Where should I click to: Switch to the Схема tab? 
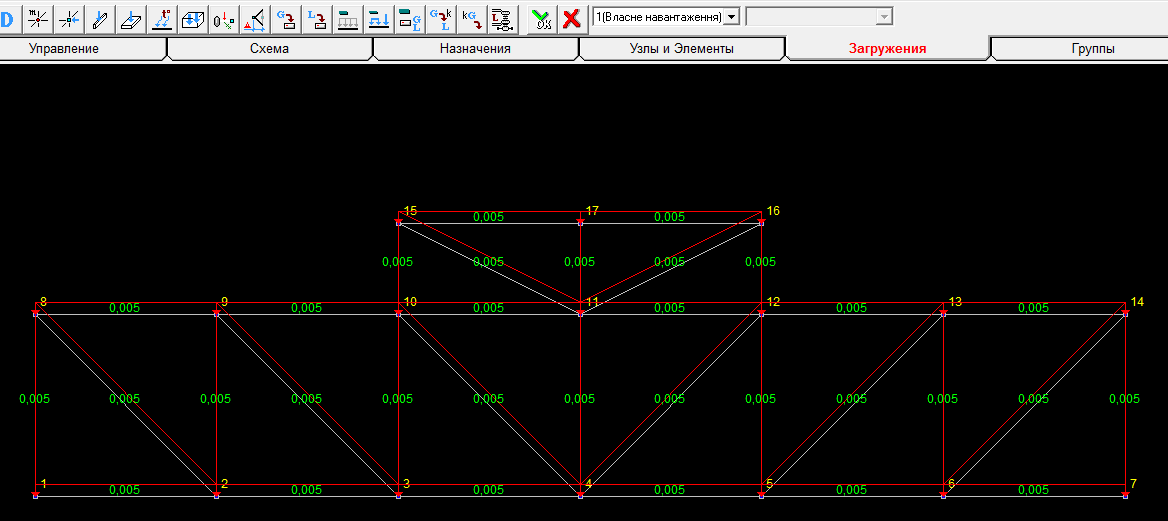pos(270,48)
